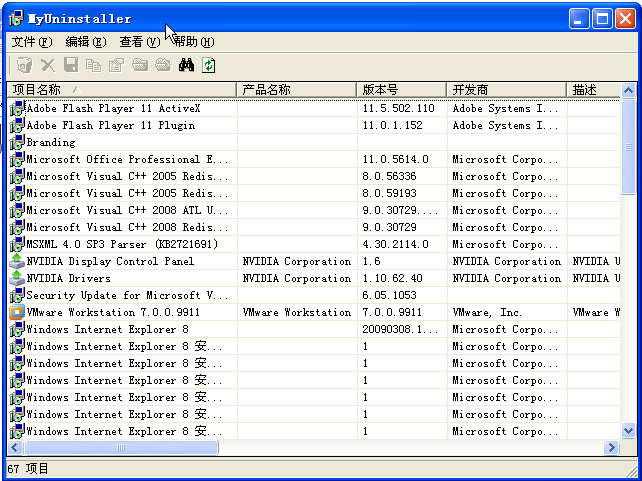
Task: Click the vertical scrollbar up arrow
Action: (628, 90)
